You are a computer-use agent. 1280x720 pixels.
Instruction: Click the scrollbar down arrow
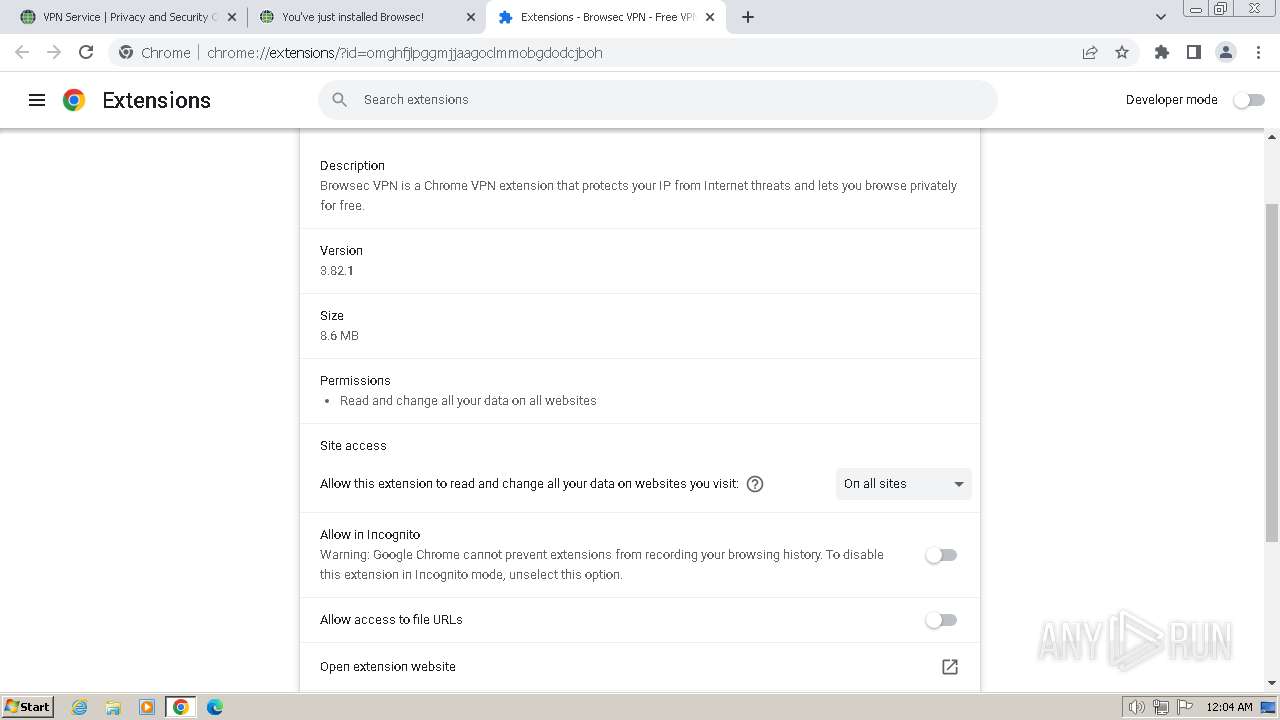(x=1272, y=683)
